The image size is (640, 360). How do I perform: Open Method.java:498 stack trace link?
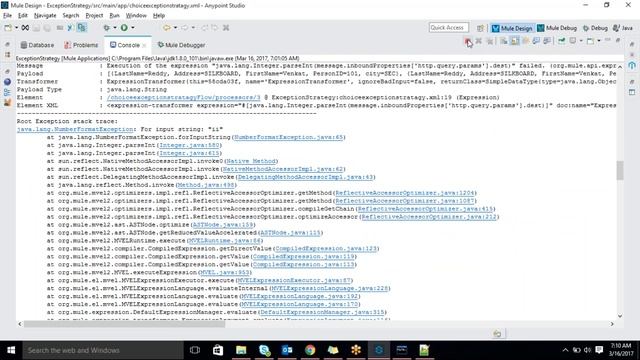[206, 185]
